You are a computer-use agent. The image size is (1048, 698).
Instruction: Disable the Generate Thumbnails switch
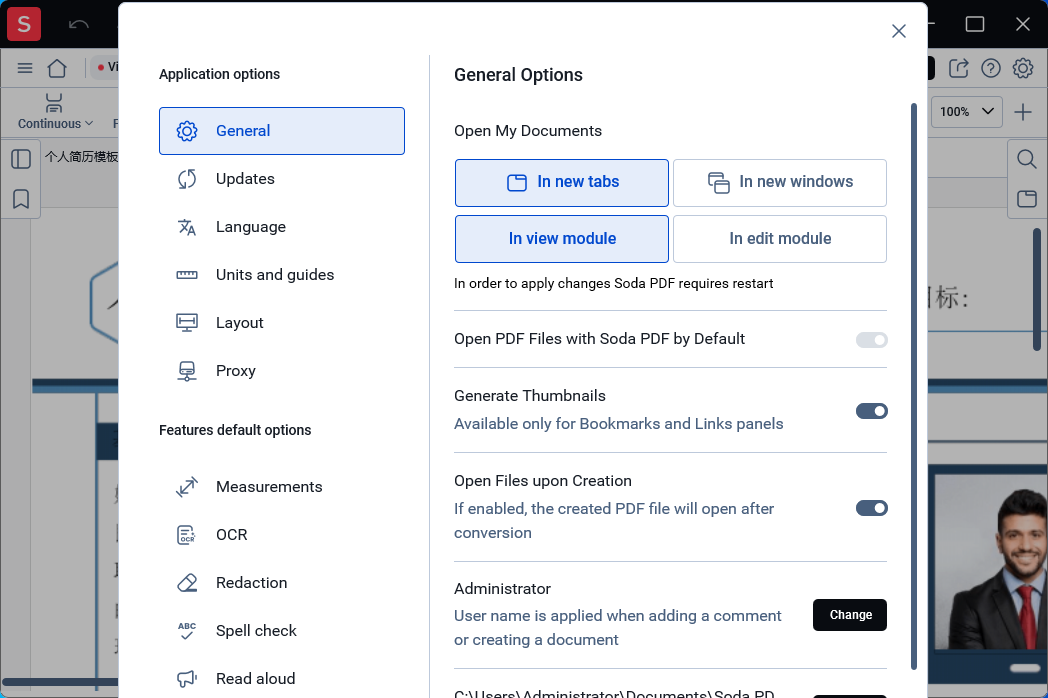point(872,411)
